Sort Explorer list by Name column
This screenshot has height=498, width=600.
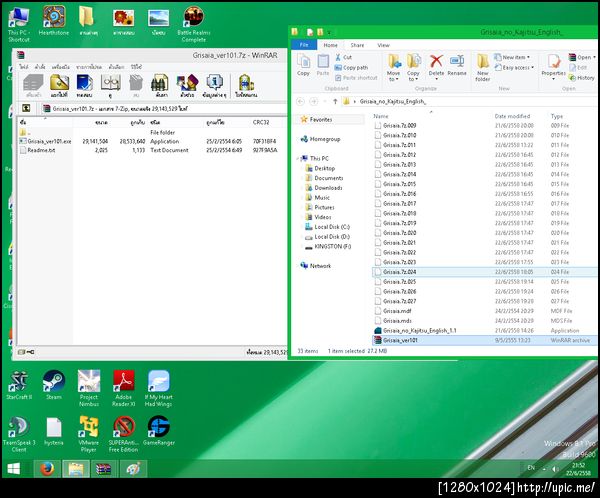381,116
